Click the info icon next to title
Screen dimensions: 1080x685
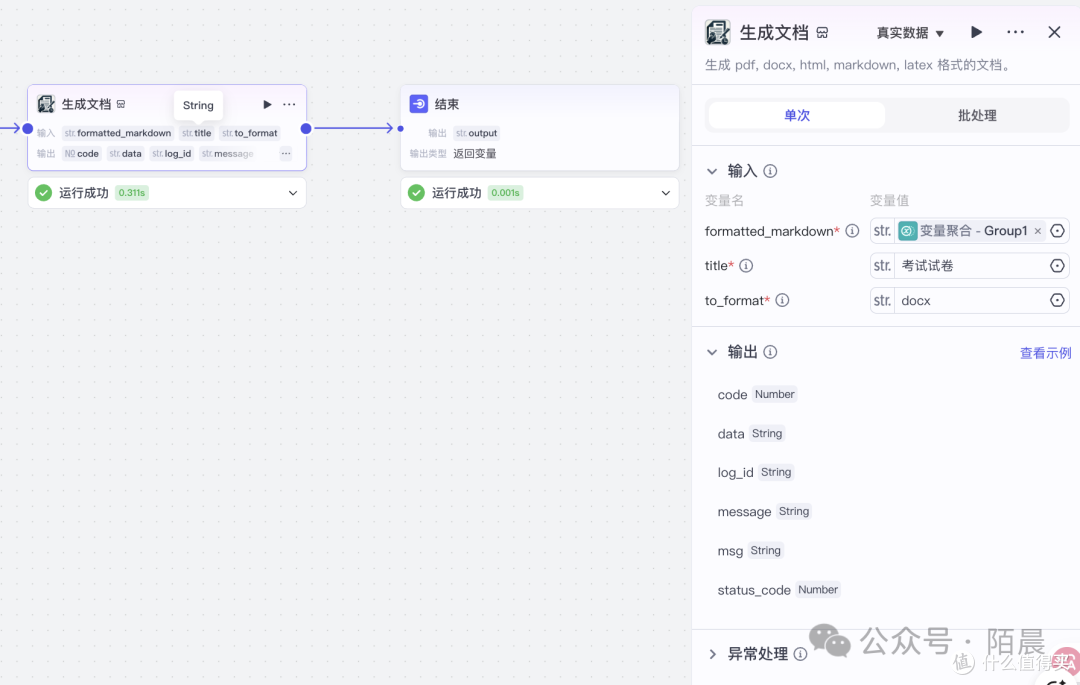point(746,266)
